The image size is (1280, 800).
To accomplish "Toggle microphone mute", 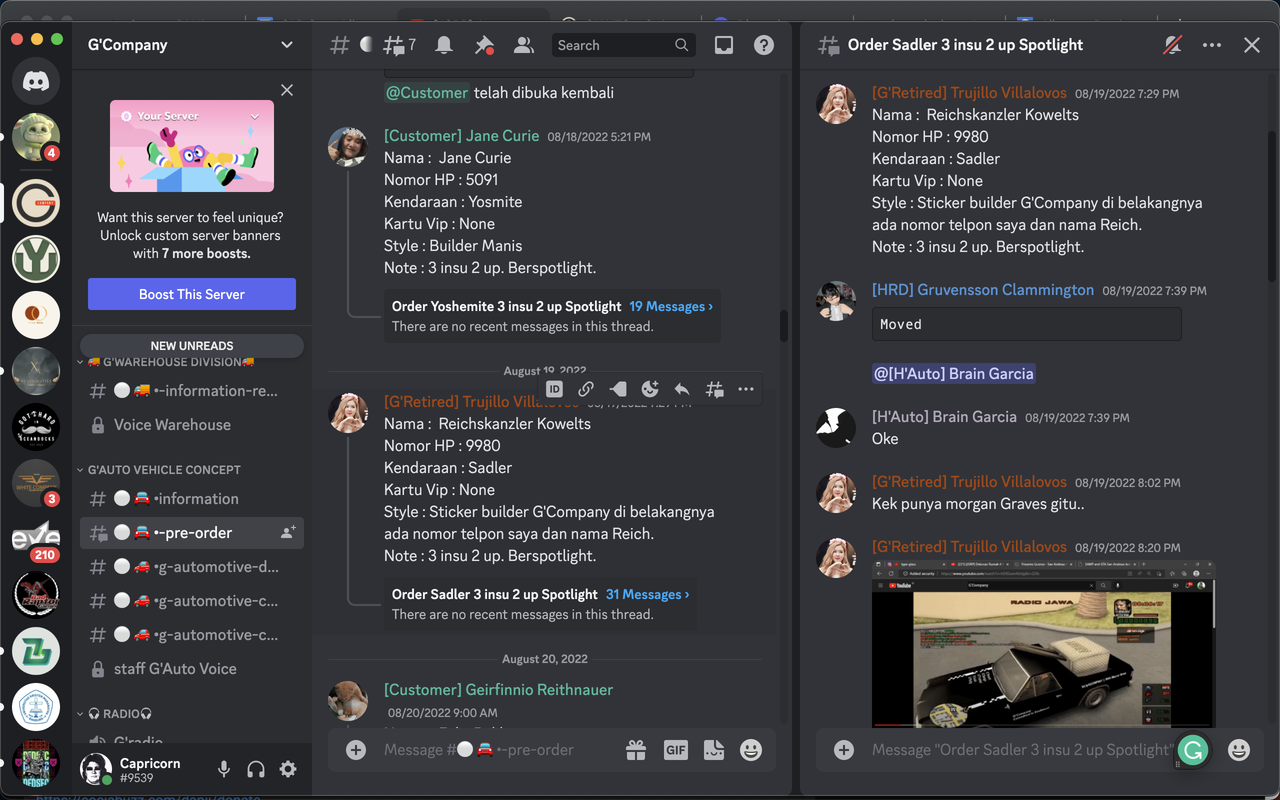I will pyautogui.click(x=224, y=769).
